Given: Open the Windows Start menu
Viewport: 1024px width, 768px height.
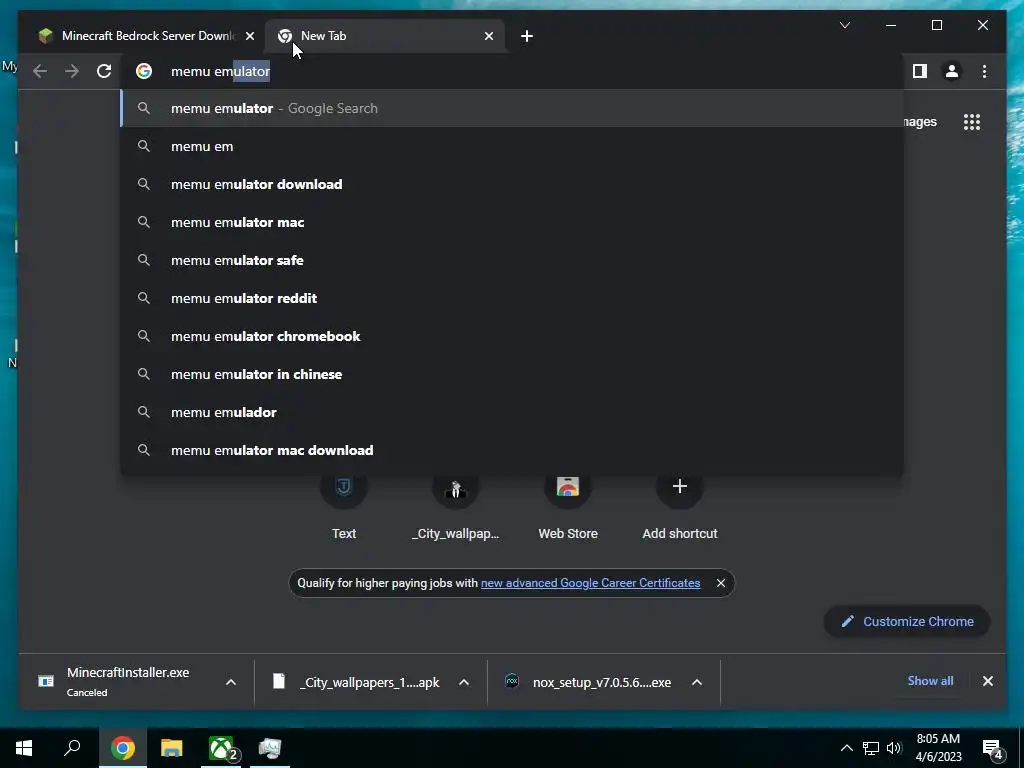Looking at the screenshot, I should [x=24, y=748].
